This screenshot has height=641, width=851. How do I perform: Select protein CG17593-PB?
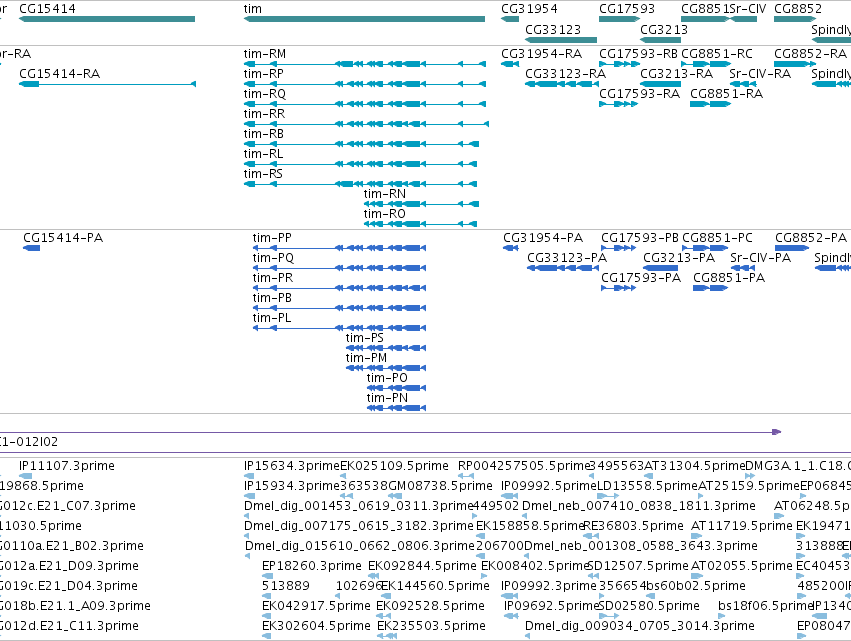point(619,248)
